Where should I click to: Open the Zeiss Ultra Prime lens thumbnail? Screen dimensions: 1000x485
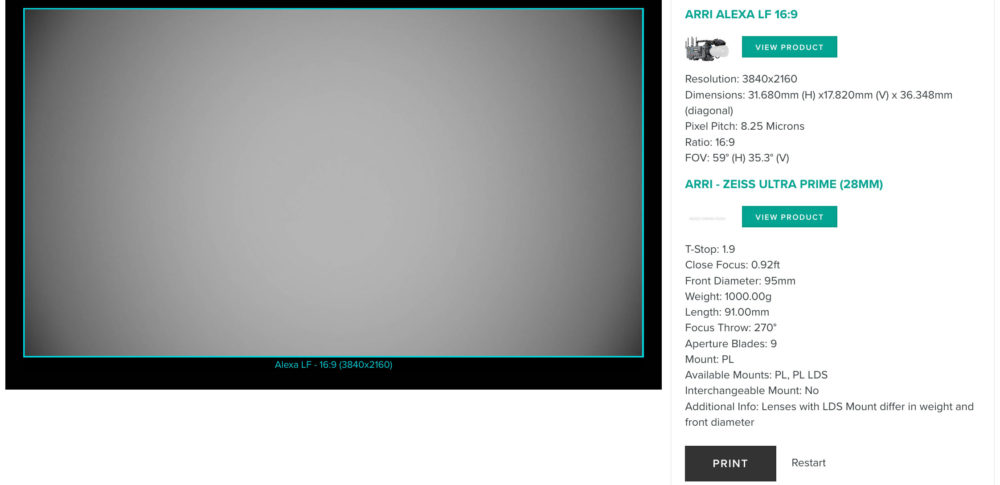[707, 218]
